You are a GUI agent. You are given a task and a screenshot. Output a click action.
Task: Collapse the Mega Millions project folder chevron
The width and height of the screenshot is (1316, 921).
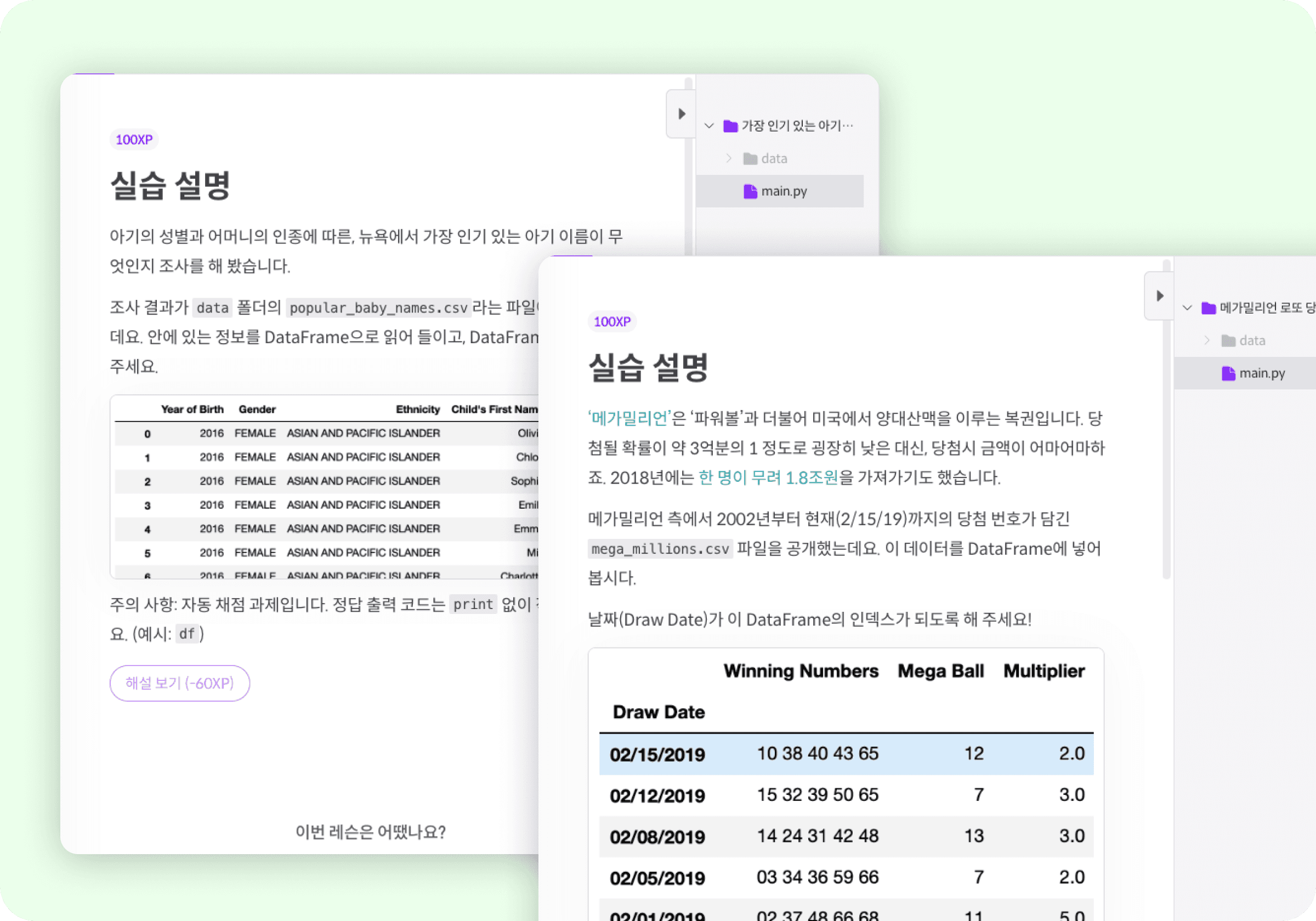(x=1187, y=308)
